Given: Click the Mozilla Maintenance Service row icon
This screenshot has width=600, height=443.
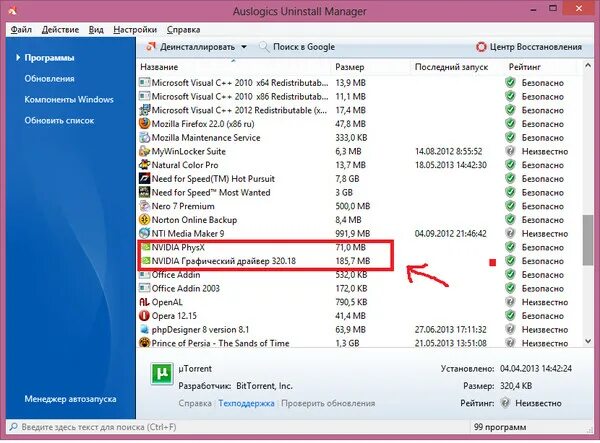Looking at the screenshot, I should (x=144, y=137).
